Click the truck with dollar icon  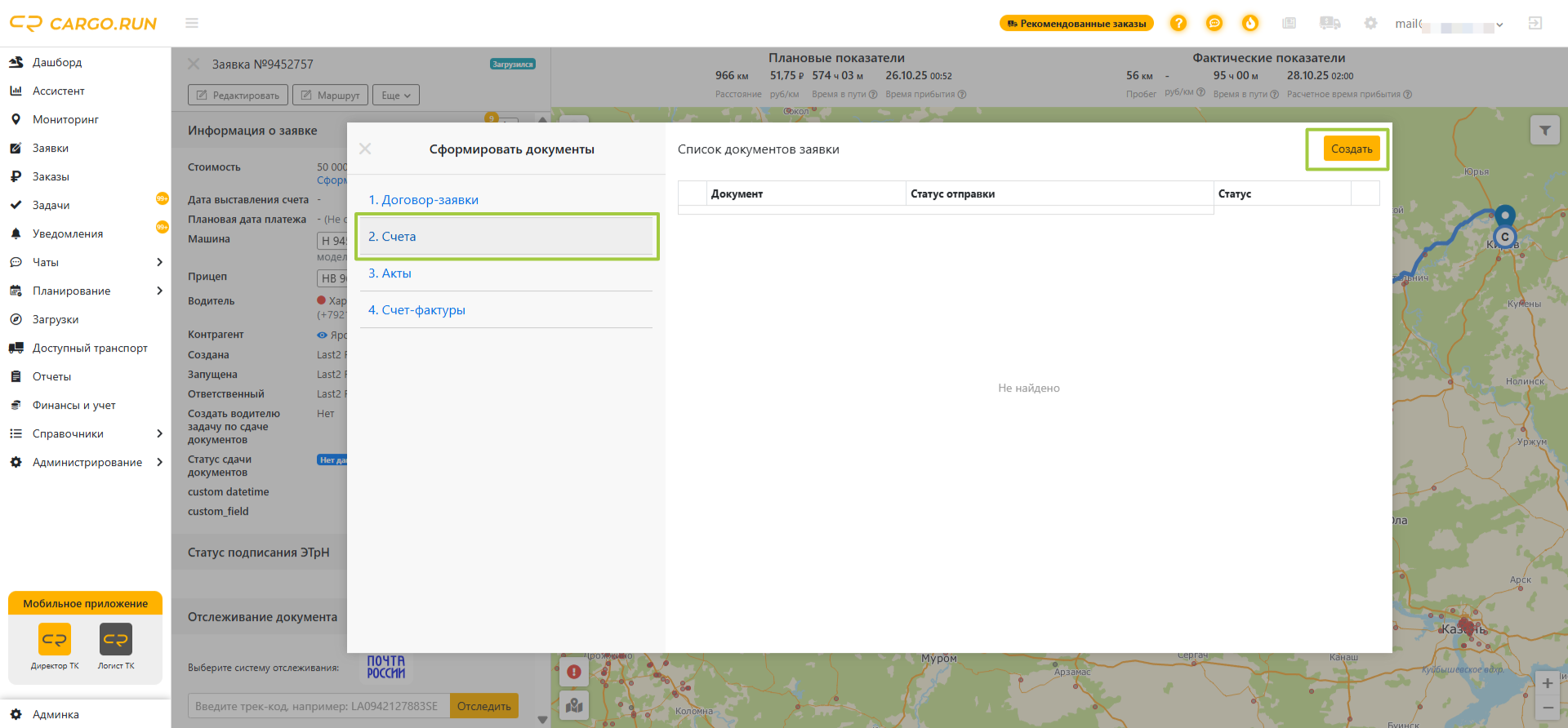tap(1330, 23)
